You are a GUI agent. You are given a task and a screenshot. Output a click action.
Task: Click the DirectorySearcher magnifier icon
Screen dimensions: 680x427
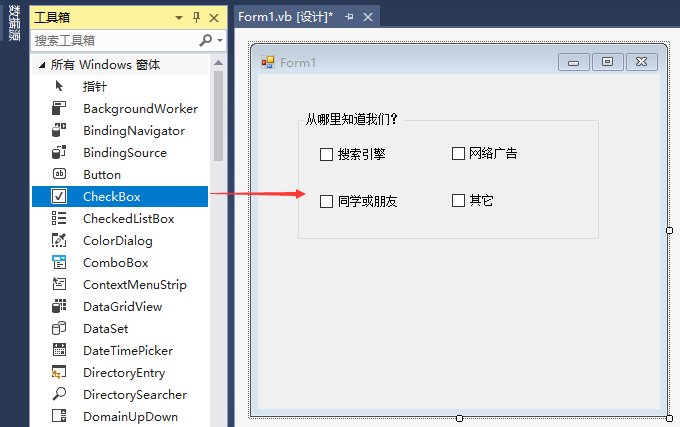pyautogui.click(x=59, y=394)
